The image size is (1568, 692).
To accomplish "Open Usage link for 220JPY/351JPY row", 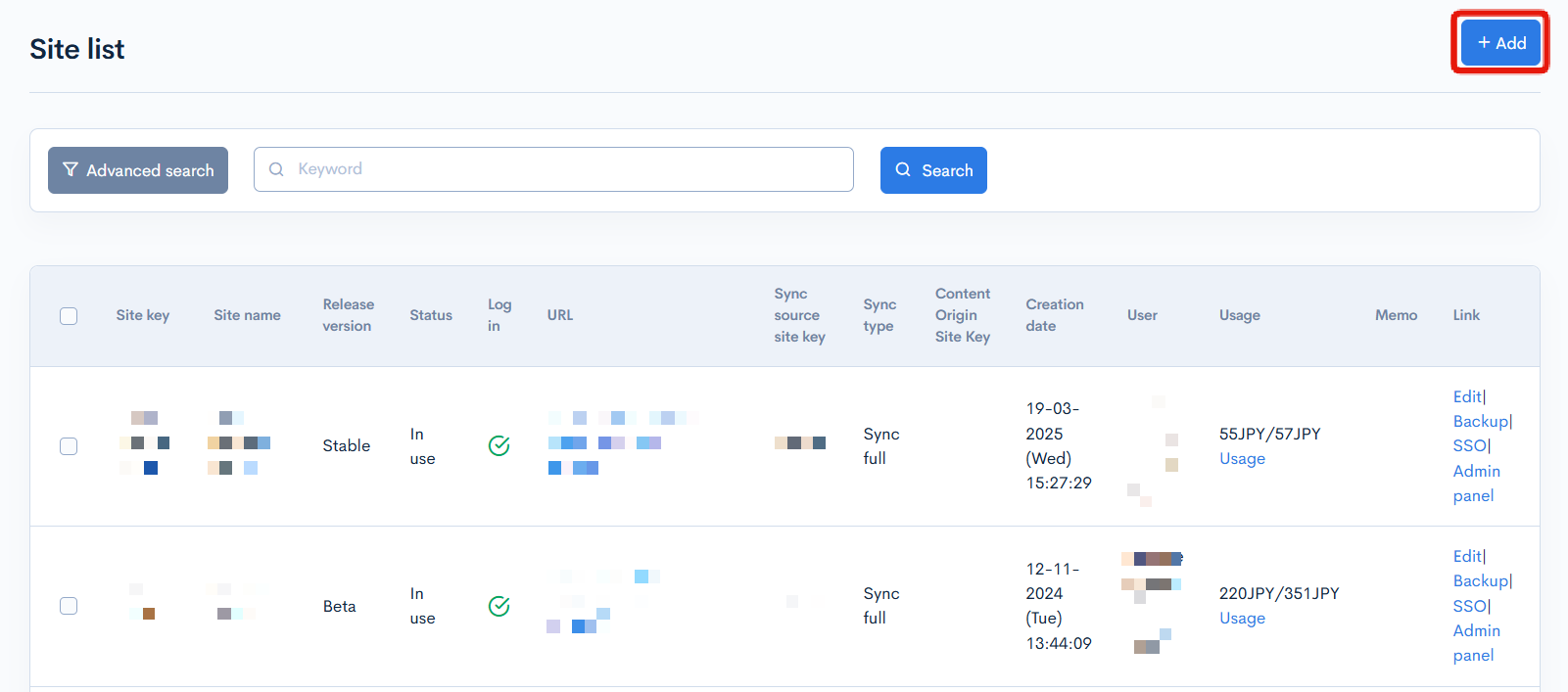I will [1242, 619].
